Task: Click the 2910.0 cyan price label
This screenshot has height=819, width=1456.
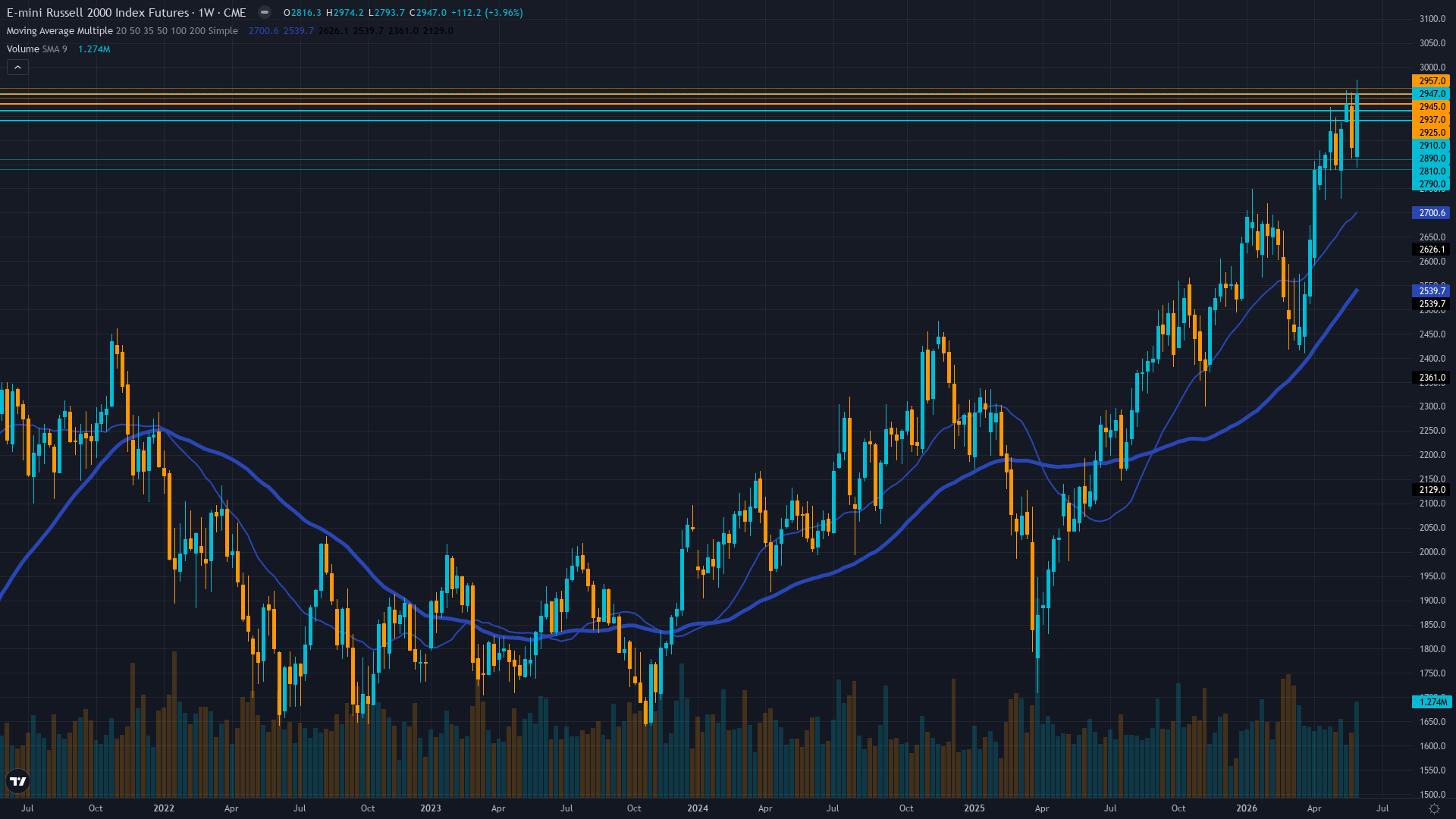Action: tap(1431, 146)
